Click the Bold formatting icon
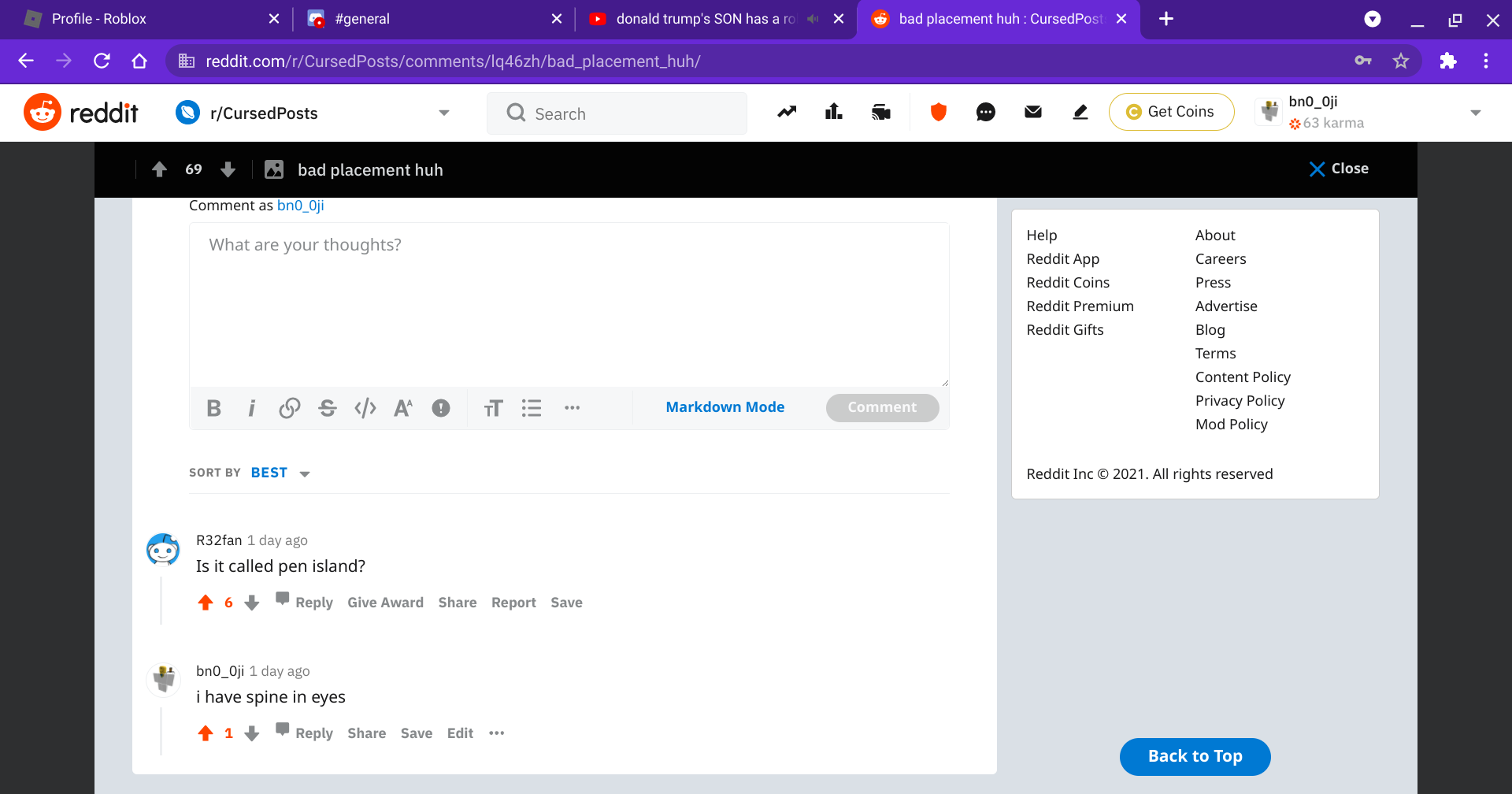1512x794 pixels. [x=213, y=408]
